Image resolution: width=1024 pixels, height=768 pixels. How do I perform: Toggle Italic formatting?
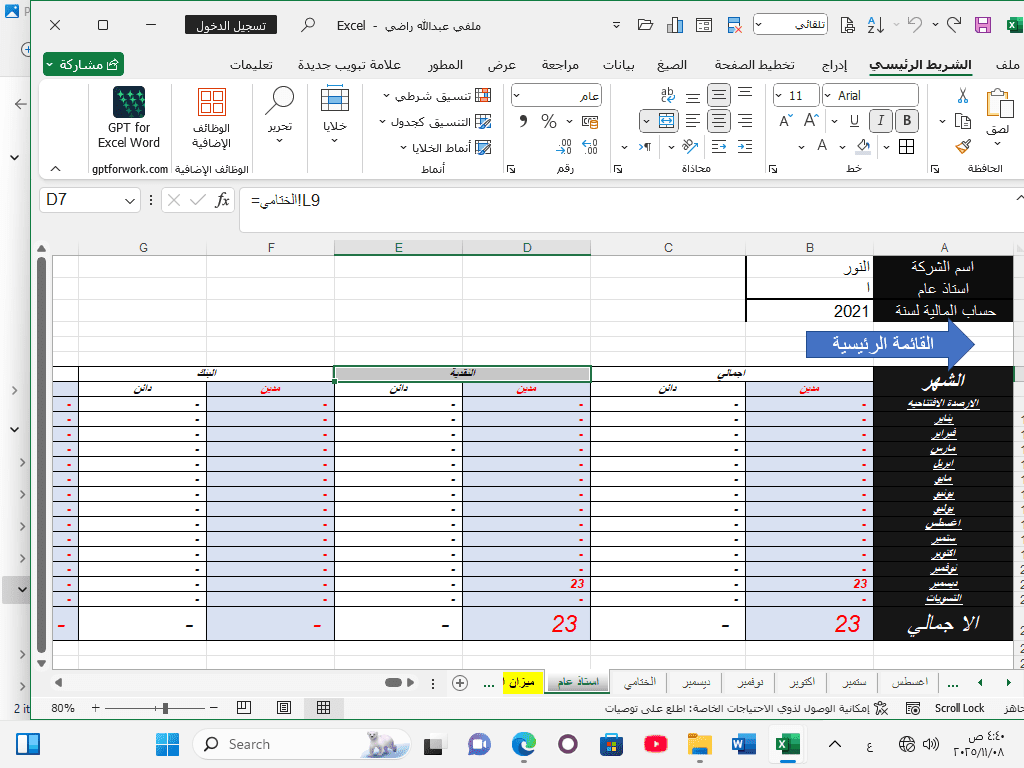[880, 121]
